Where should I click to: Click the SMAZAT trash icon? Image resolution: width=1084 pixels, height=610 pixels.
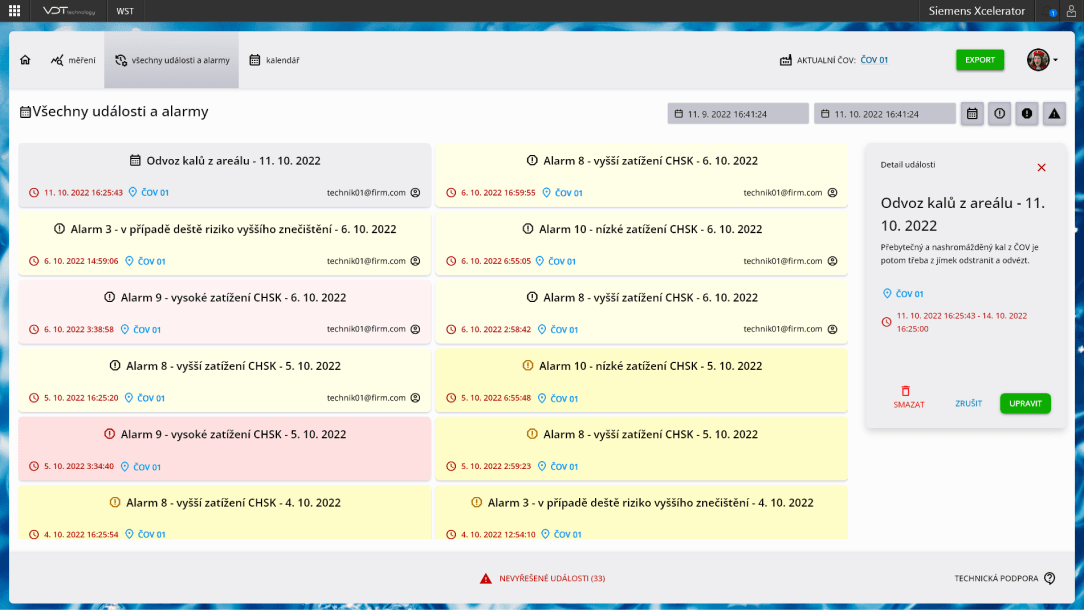point(906,391)
